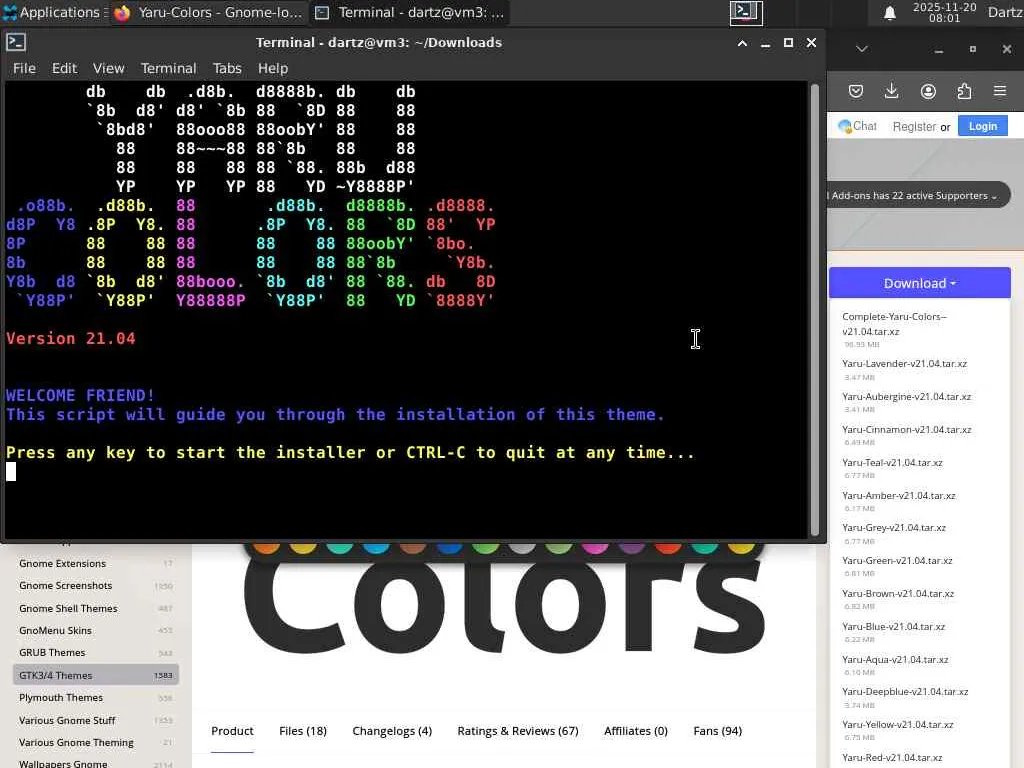Download Complete-Yaru-Colors-v21.04.tar.xz
This screenshot has width=1024, height=768.
pos(894,324)
